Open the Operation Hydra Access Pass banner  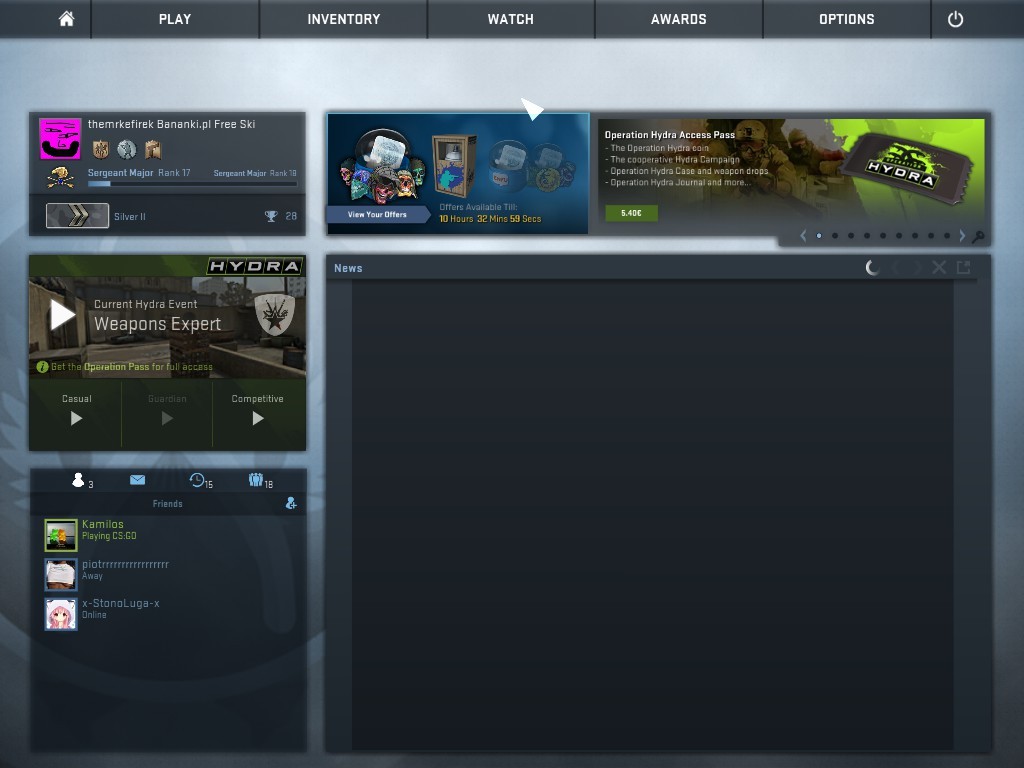coord(792,173)
